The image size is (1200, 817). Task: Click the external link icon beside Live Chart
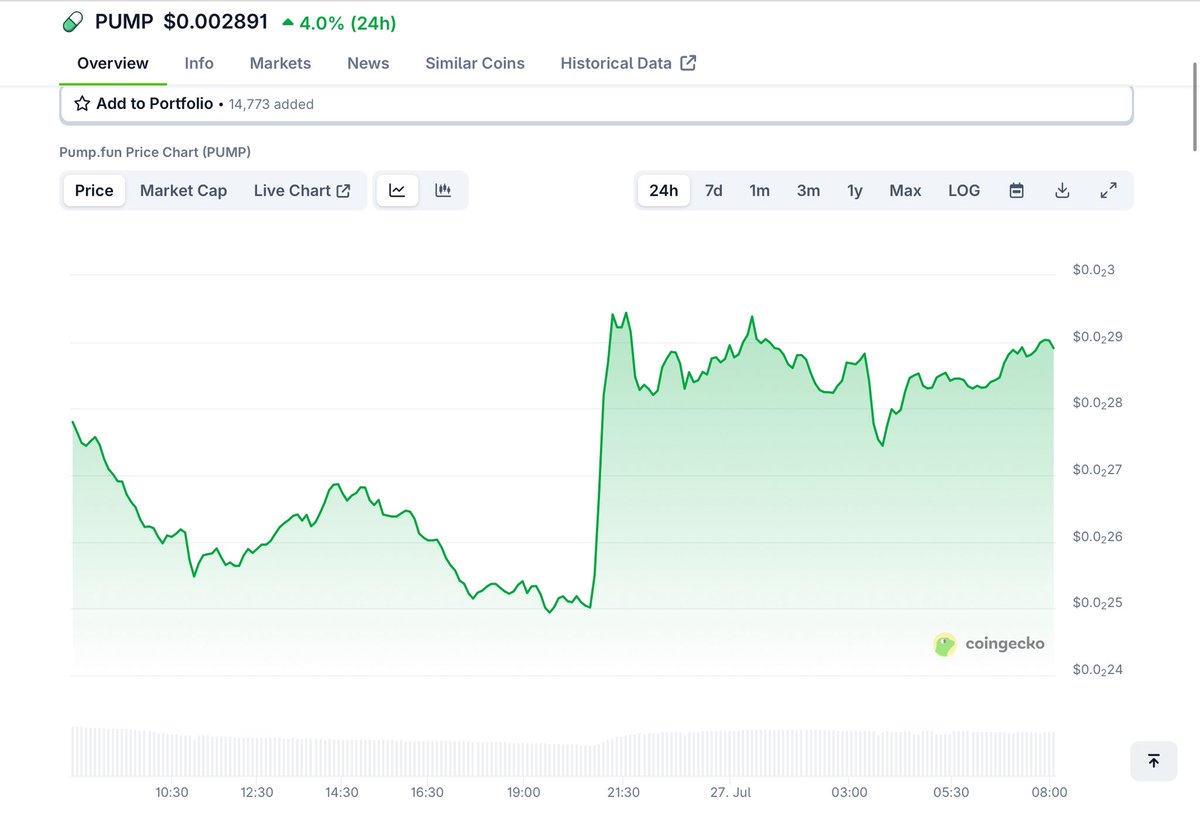(x=343, y=191)
